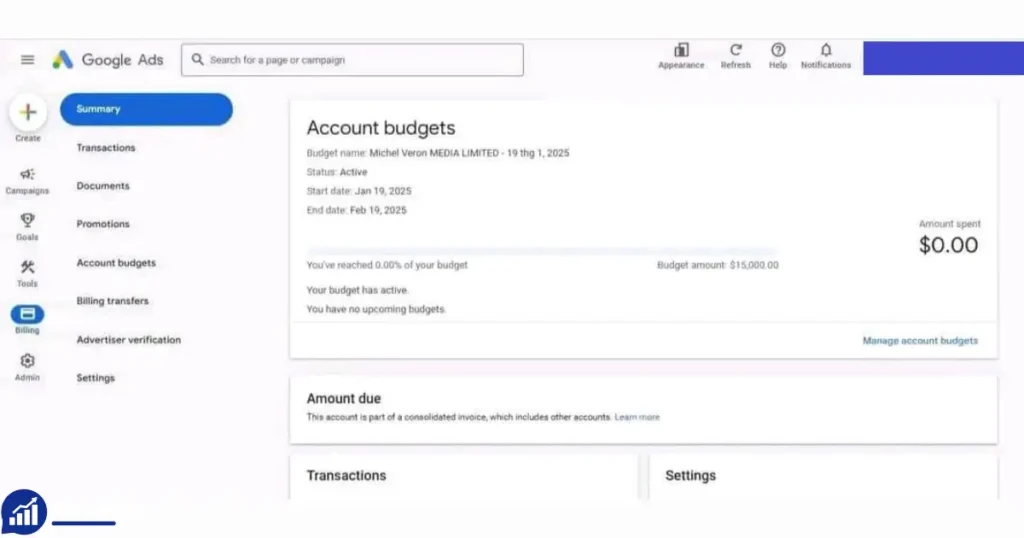Image resolution: width=1024 pixels, height=538 pixels.
Task: Go to Transactions in billing menu
Action: (x=106, y=148)
